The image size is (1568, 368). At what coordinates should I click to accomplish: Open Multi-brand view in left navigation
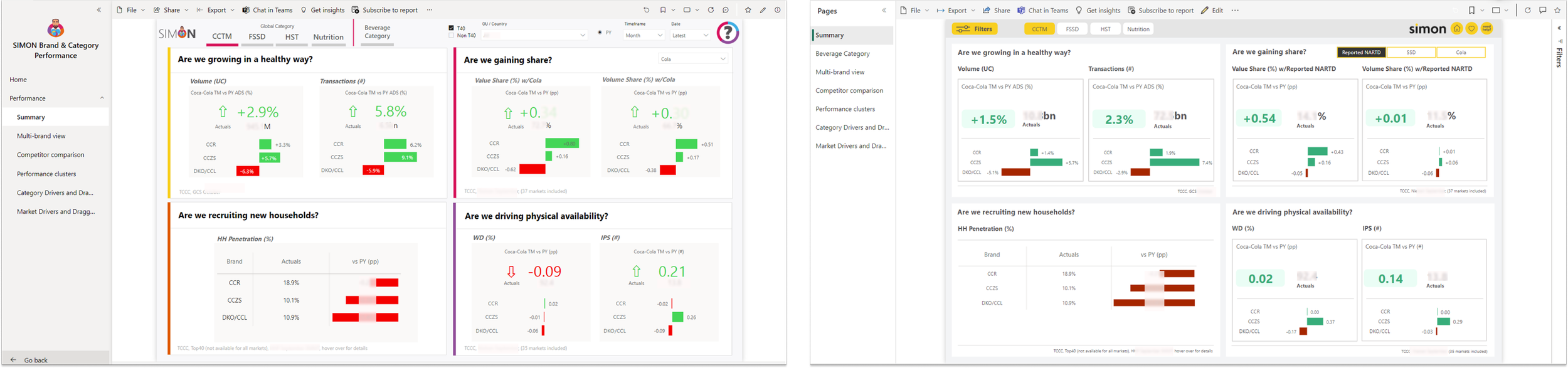click(41, 136)
